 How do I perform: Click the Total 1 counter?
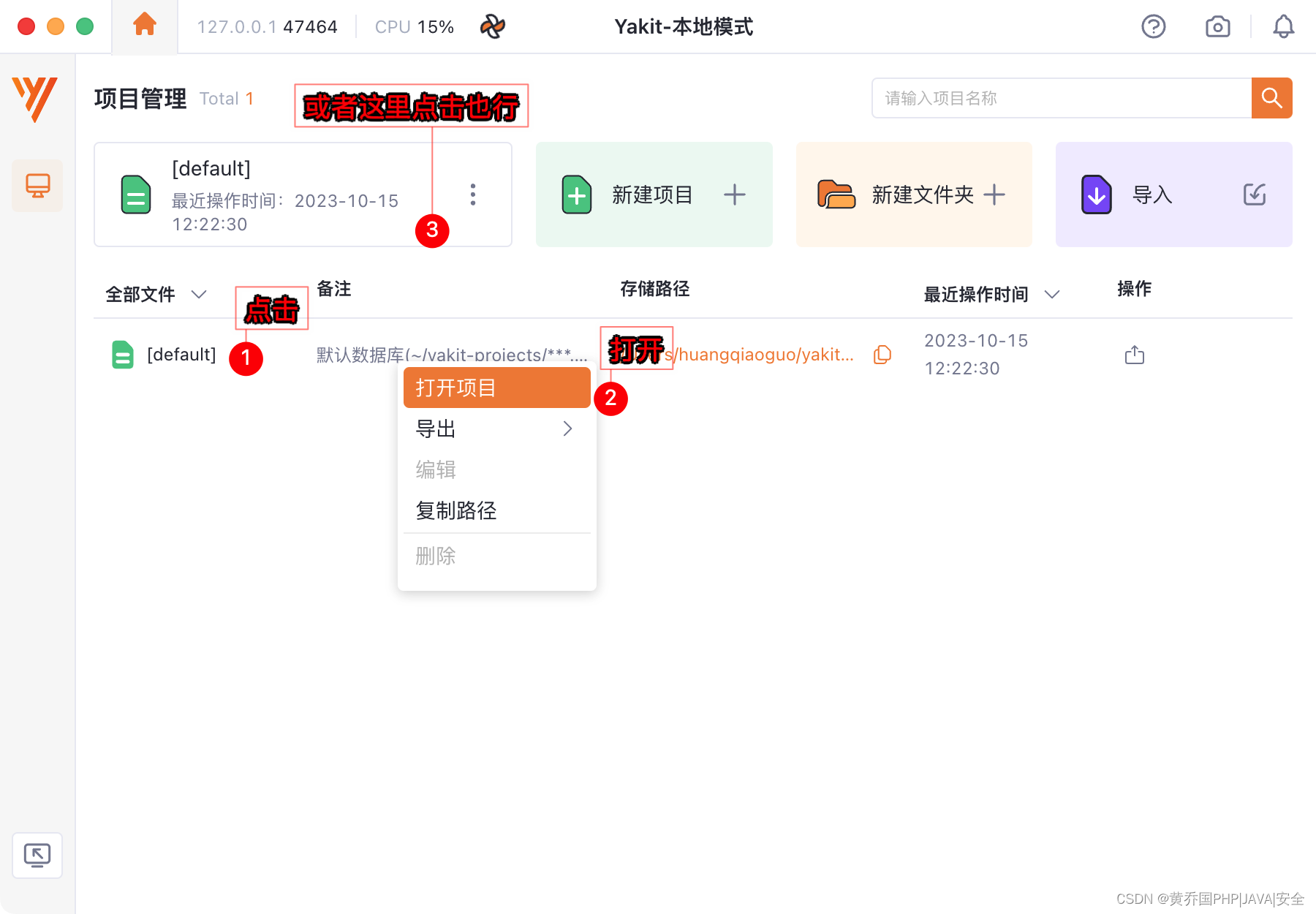coord(227,99)
